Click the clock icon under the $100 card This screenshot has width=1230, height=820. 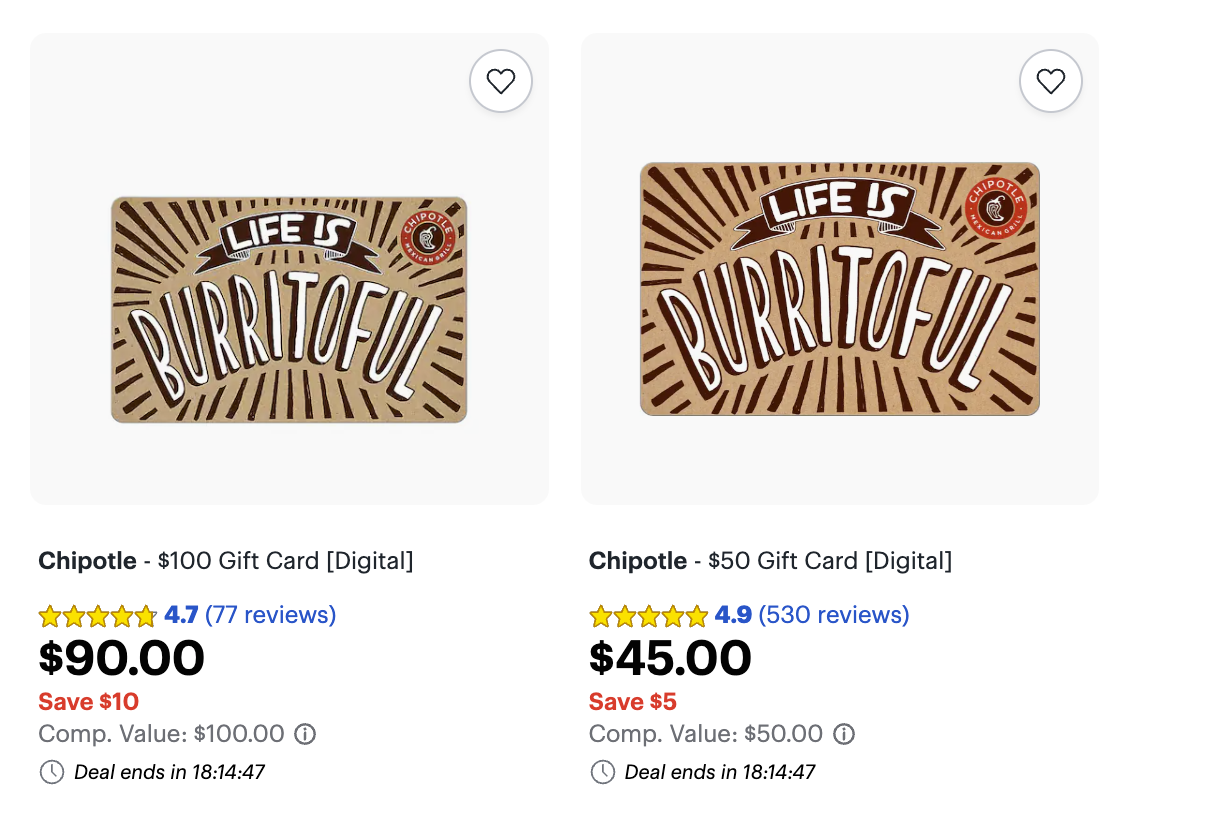[x=51, y=772]
